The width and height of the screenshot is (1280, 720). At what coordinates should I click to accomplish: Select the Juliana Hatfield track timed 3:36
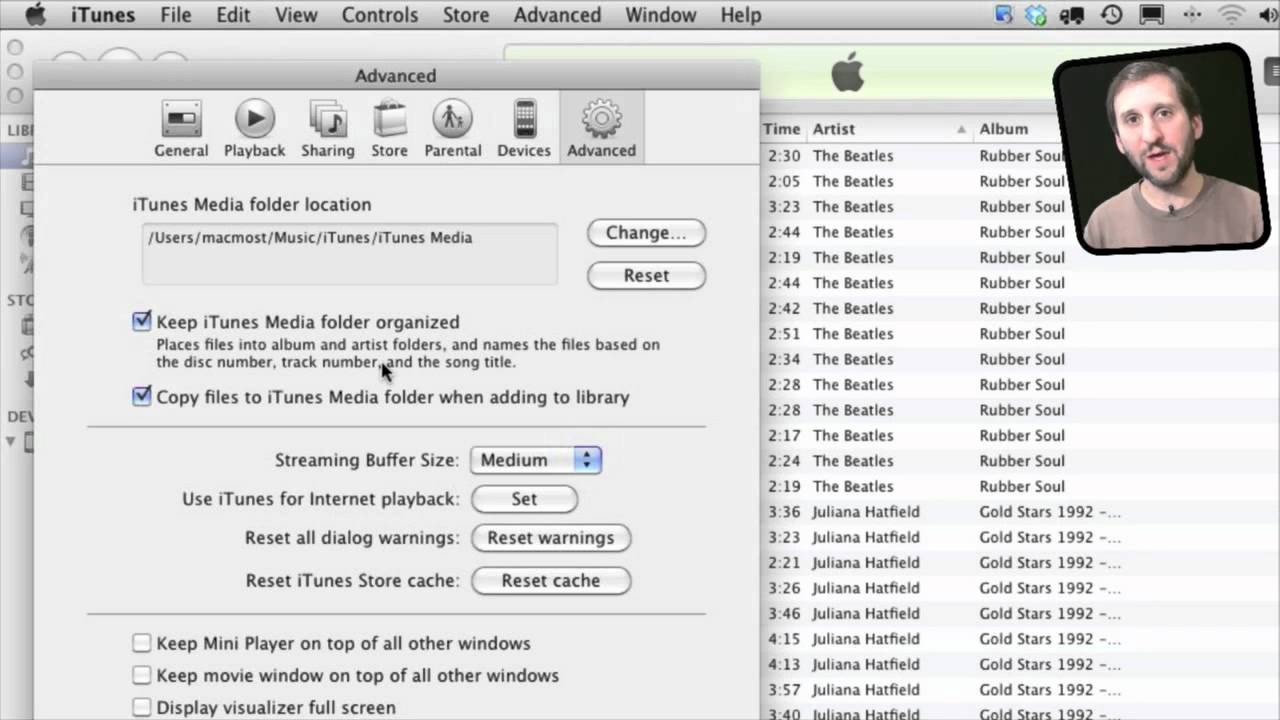coord(1020,511)
